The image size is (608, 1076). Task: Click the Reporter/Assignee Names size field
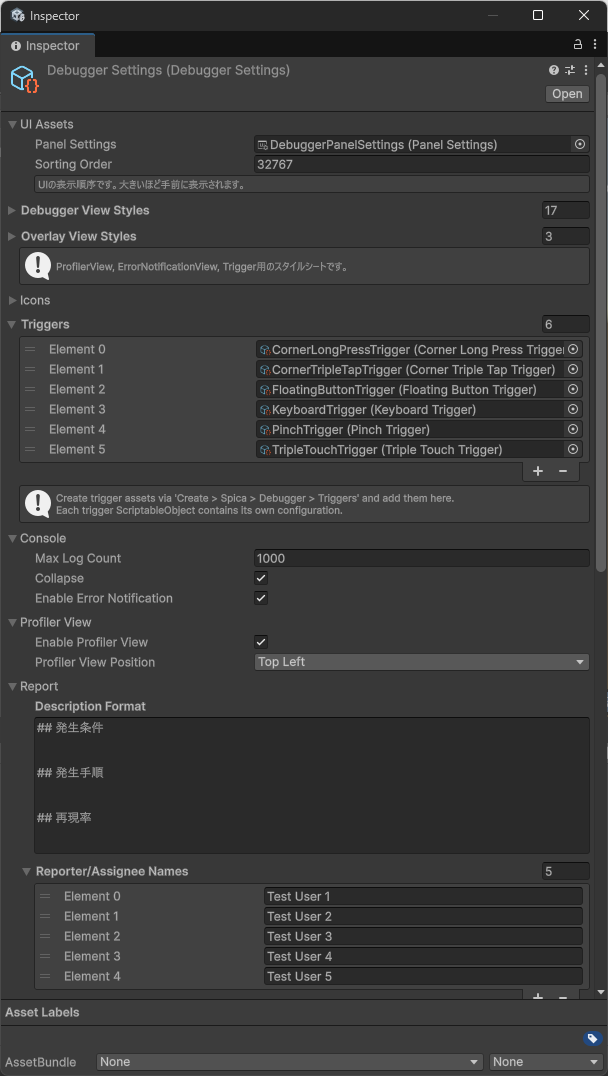point(565,871)
